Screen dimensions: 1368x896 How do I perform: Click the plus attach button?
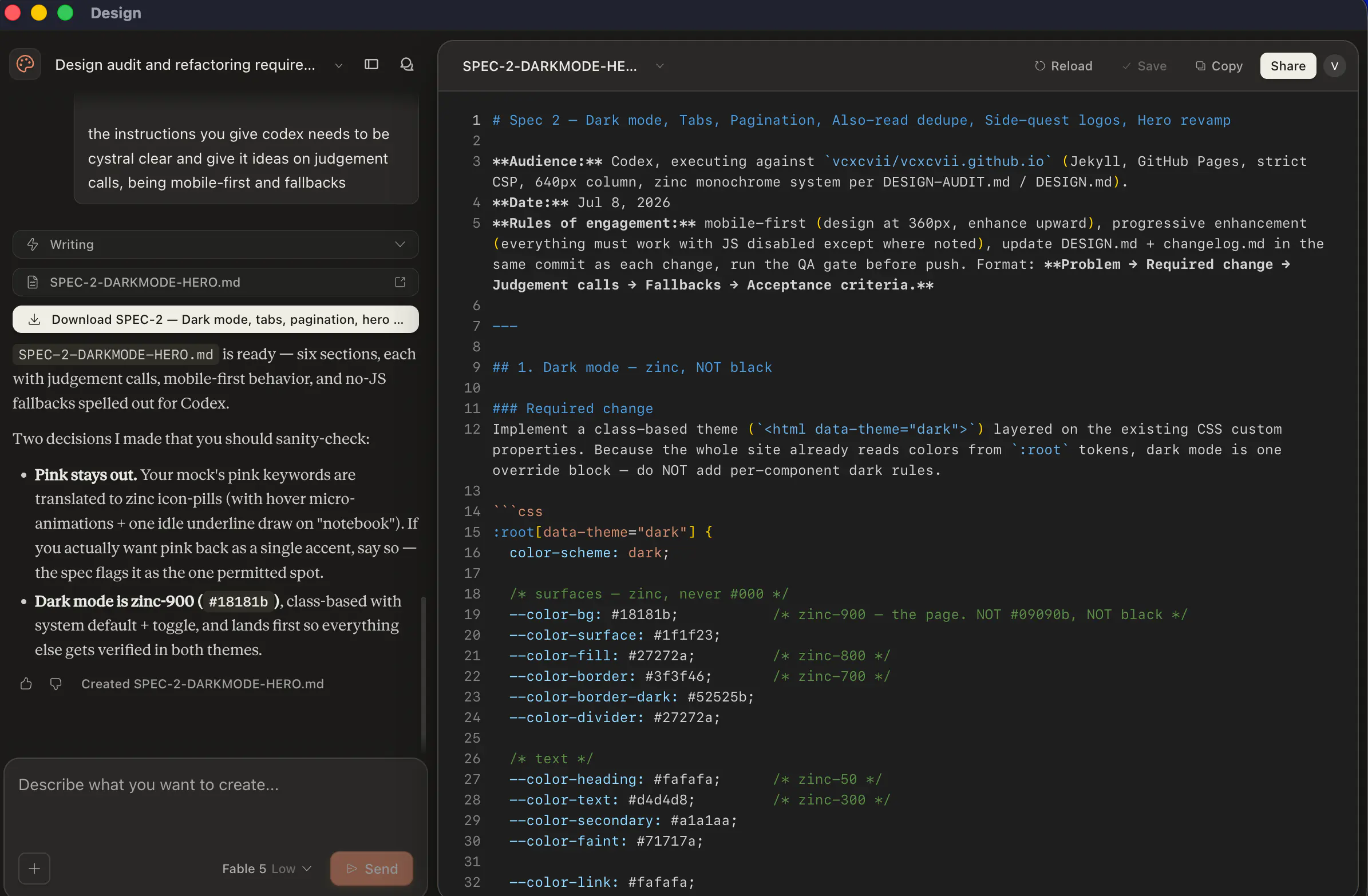pos(34,869)
